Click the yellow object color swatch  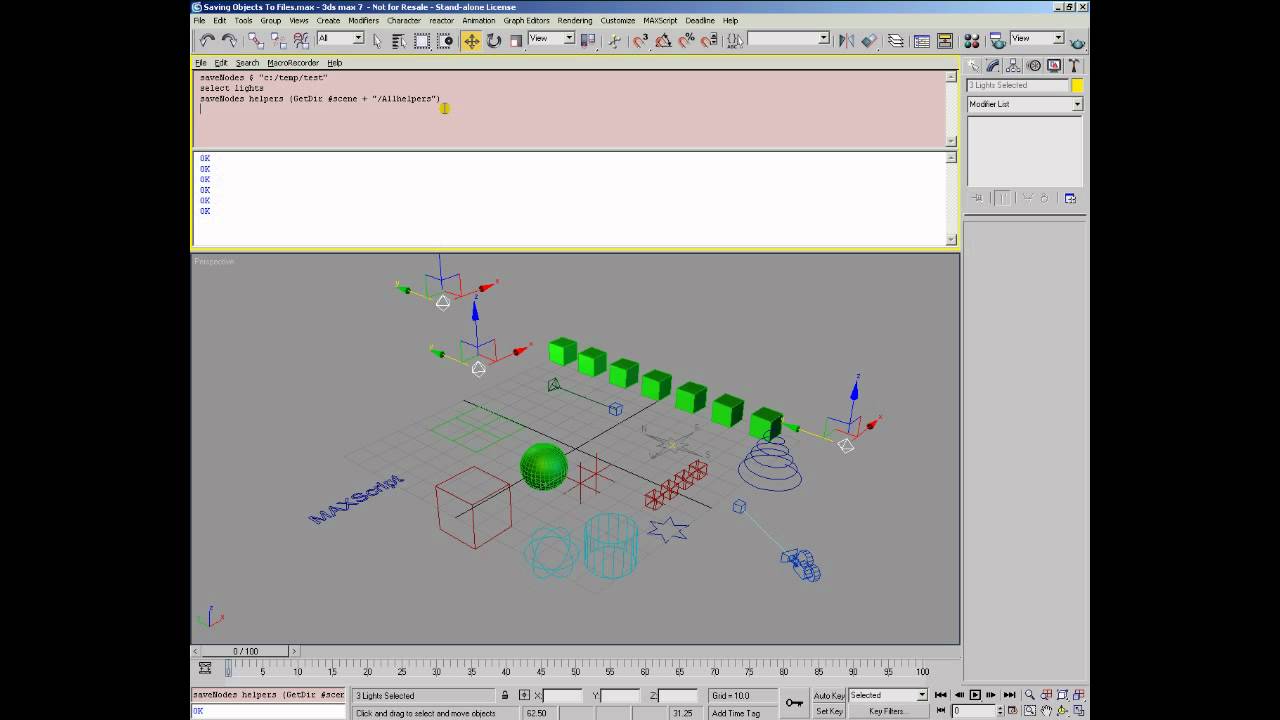pos(1077,85)
